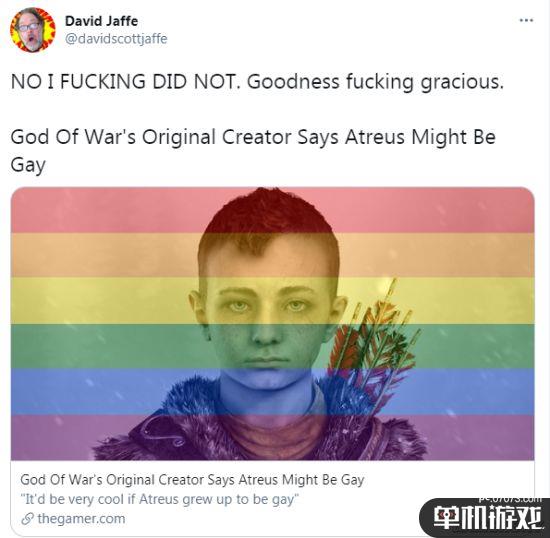Image resolution: width=550 pixels, height=538 pixels.
Task: Click David Jaffe's profile avatar
Action: [x=33, y=29]
